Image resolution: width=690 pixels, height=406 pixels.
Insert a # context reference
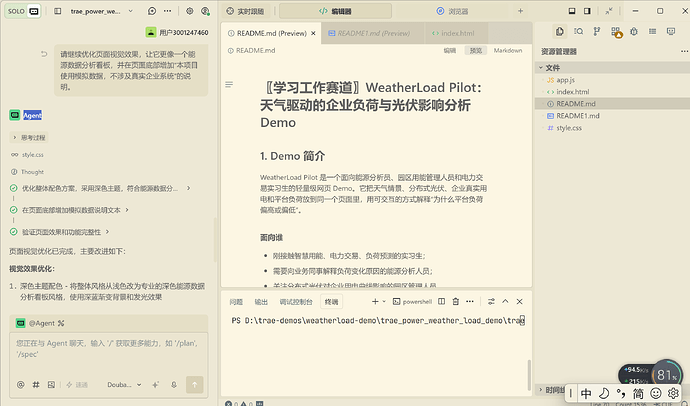[36, 384]
